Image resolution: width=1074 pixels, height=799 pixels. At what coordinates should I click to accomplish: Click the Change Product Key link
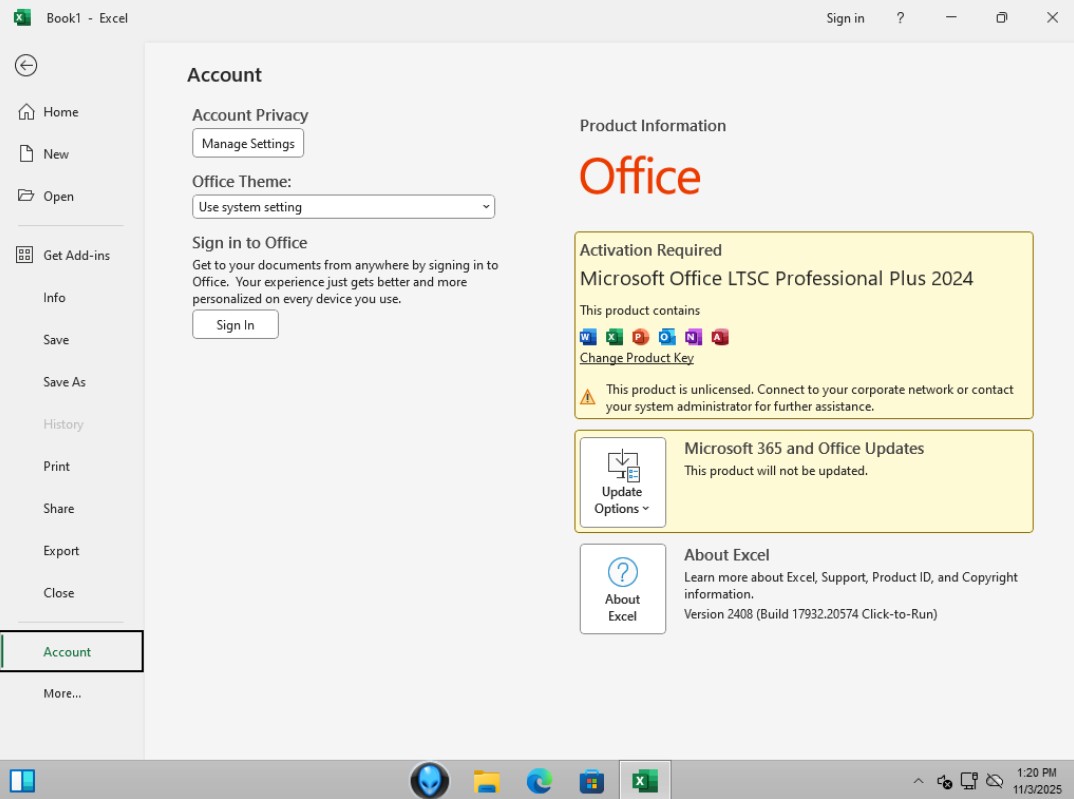click(636, 358)
